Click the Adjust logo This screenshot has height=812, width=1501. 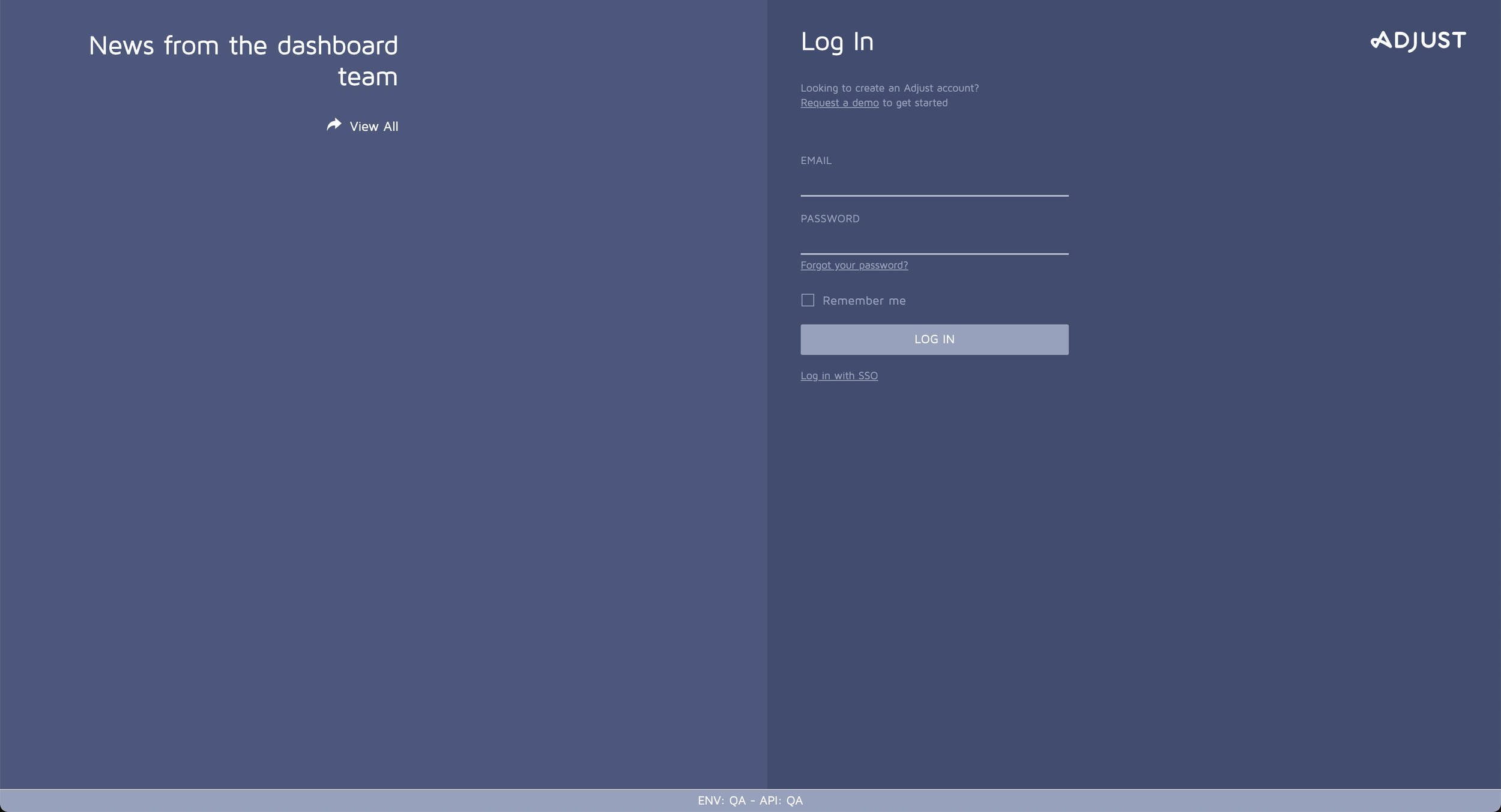click(1416, 40)
